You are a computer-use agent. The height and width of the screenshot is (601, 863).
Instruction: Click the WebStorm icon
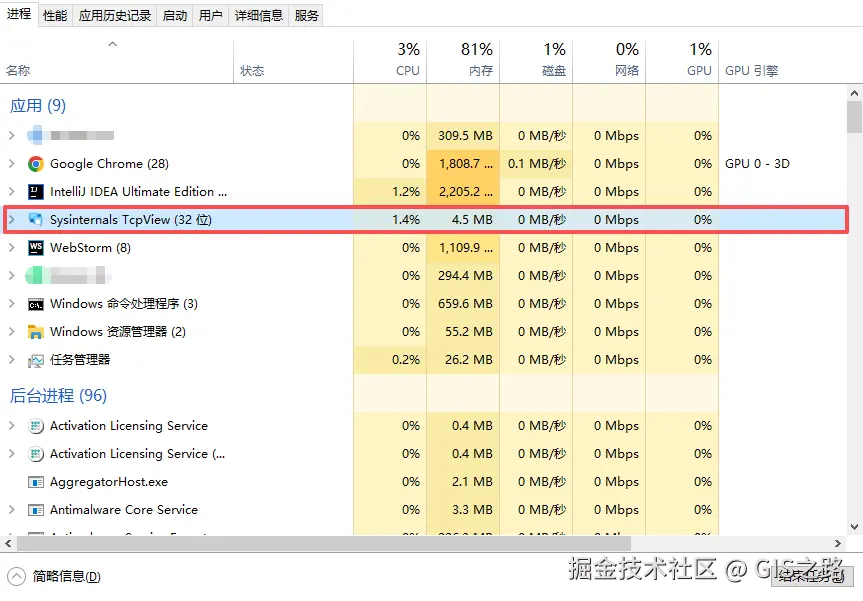36,248
